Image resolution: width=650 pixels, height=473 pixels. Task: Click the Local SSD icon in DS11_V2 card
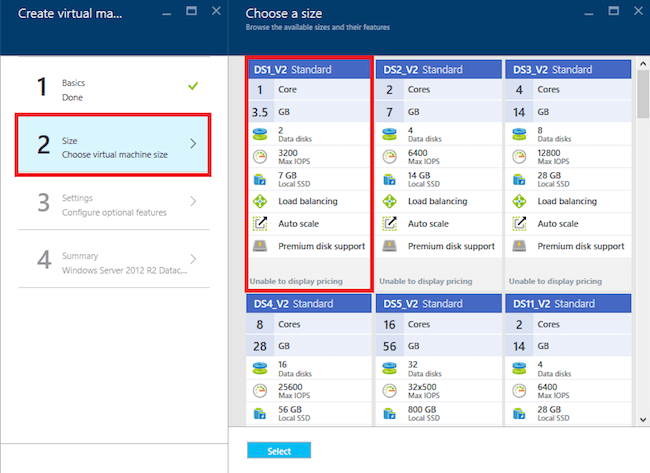[x=519, y=413]
